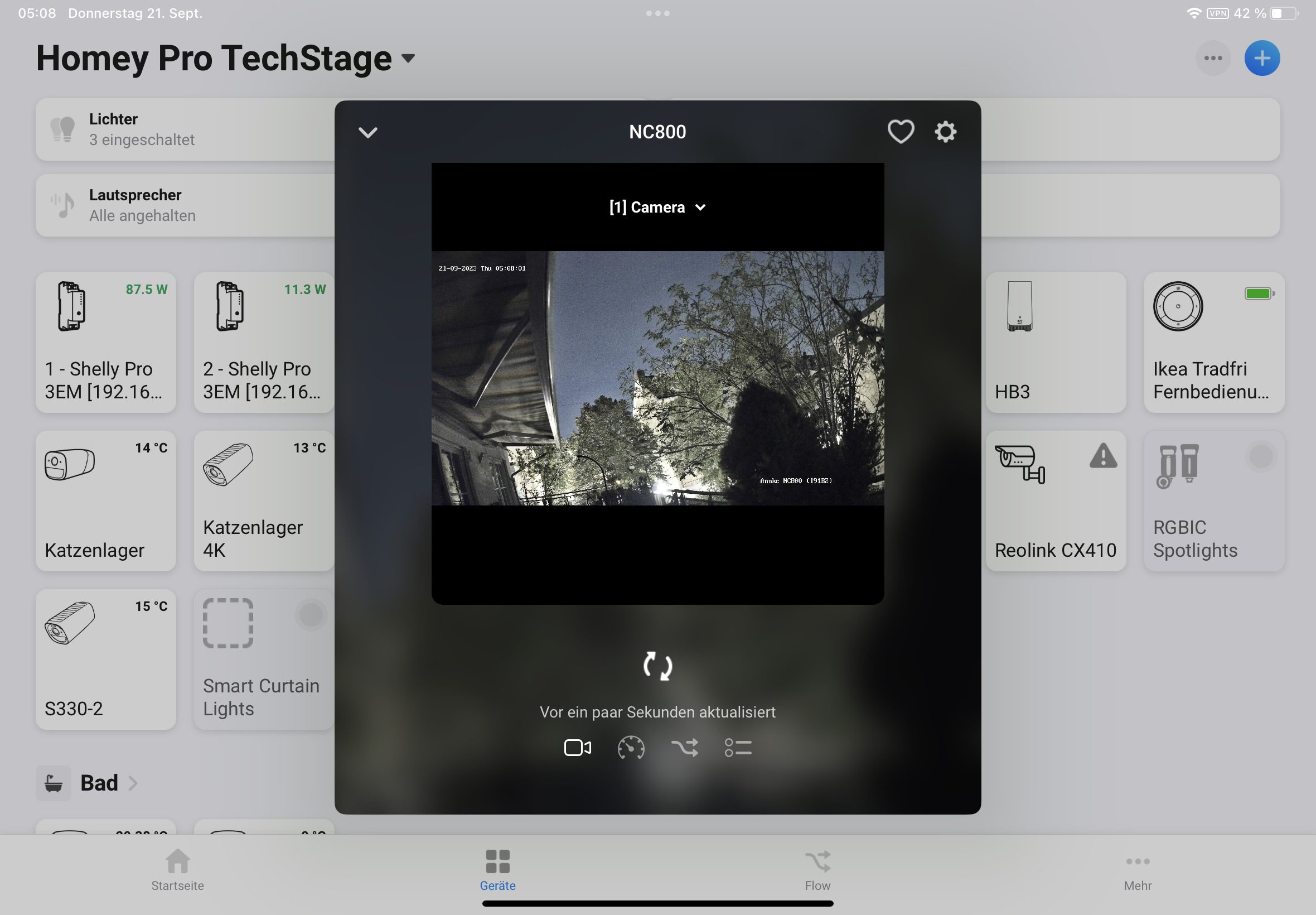Expand the [1] Camera dropdown
The width and height of the screenshot is (1316, 915).
click(657, 207)
